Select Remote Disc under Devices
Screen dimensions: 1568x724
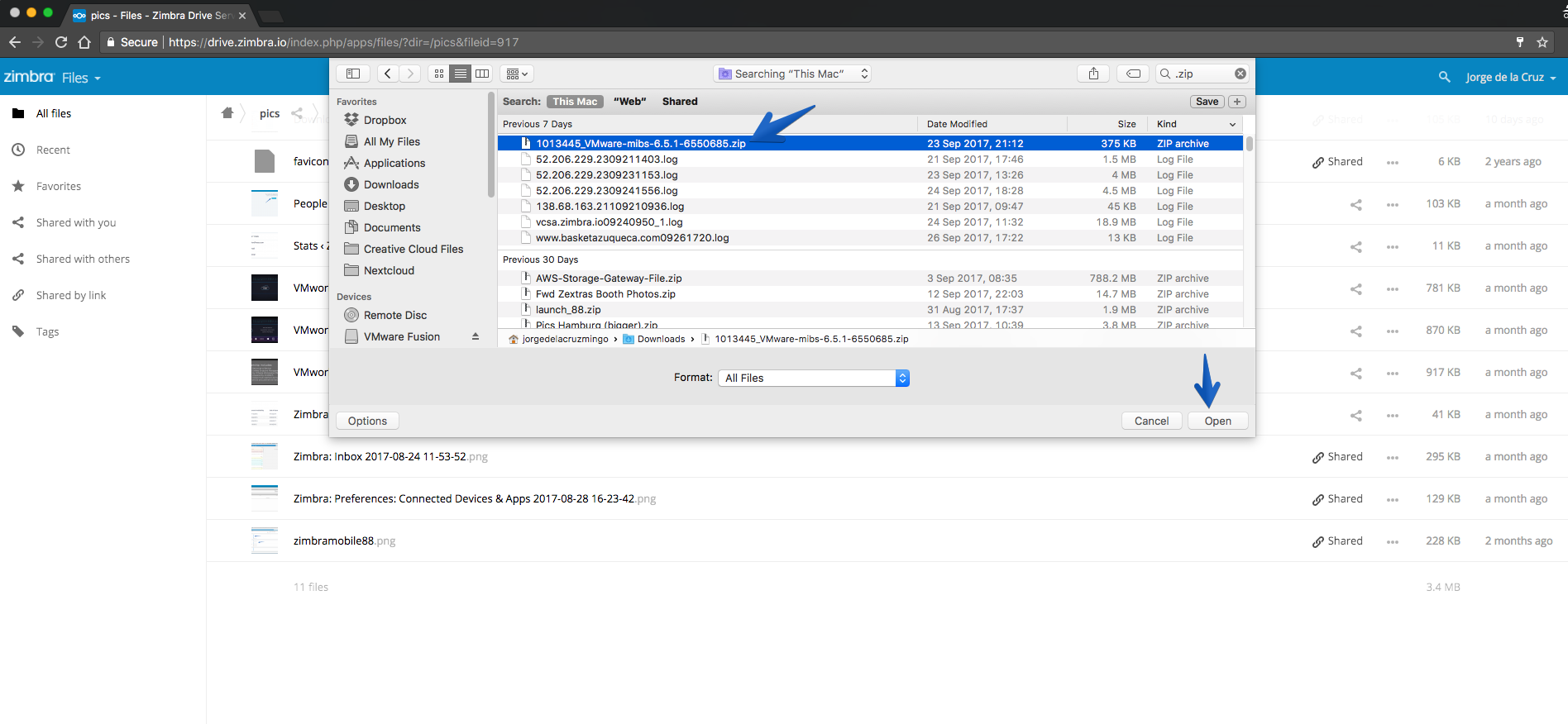(395, 315)
